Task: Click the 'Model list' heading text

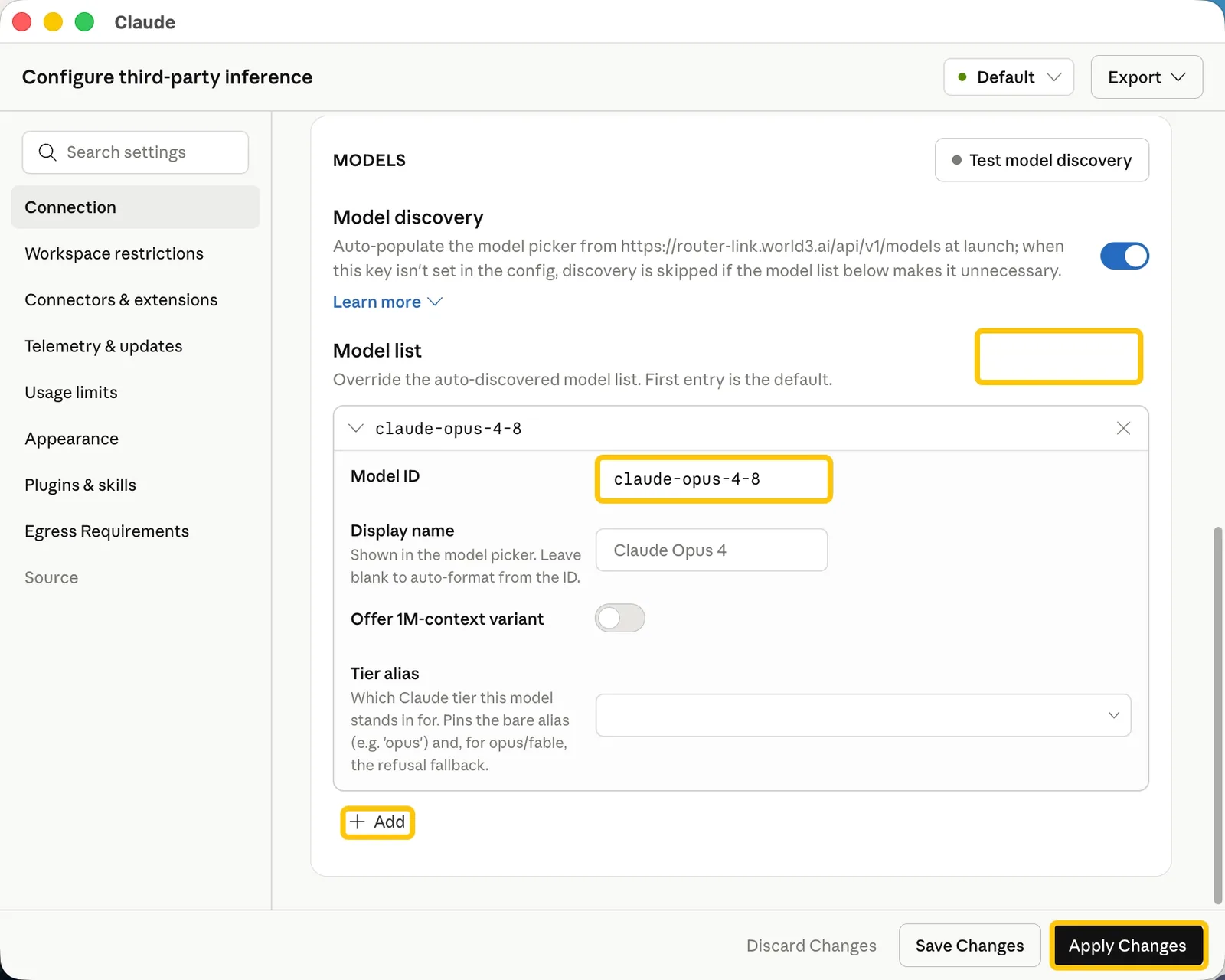Action: pos(377,351)
